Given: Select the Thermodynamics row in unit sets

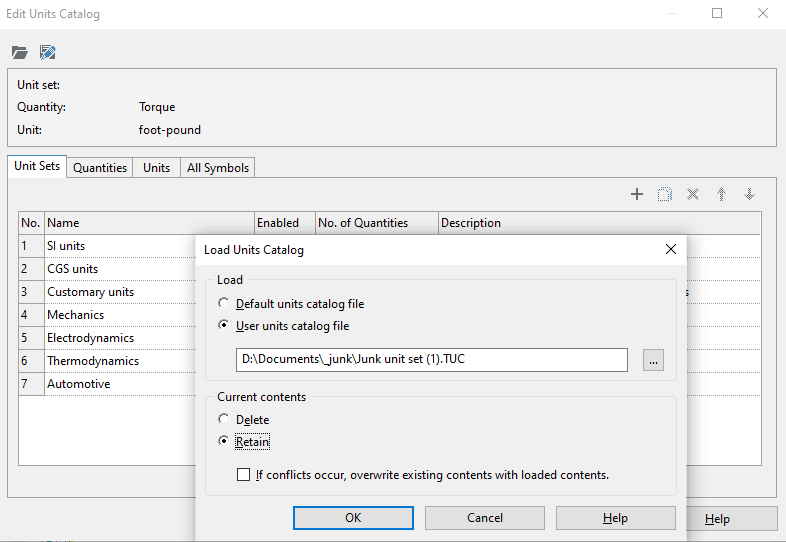Looking at the screenshot, I should 93,361.
